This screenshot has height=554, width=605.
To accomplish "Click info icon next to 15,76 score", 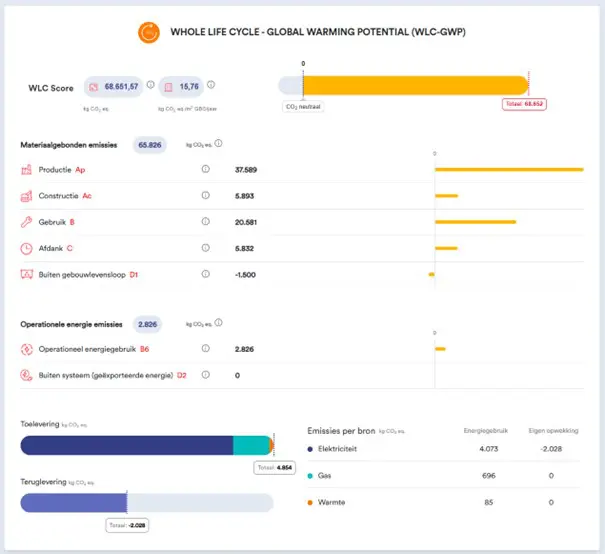I will point(211,86).
